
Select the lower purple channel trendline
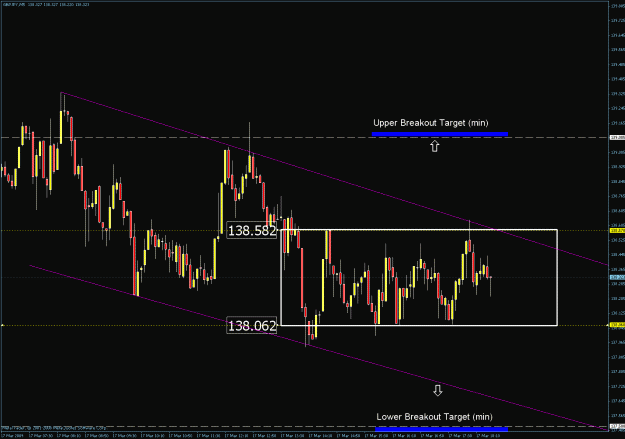tap(319, 348)
